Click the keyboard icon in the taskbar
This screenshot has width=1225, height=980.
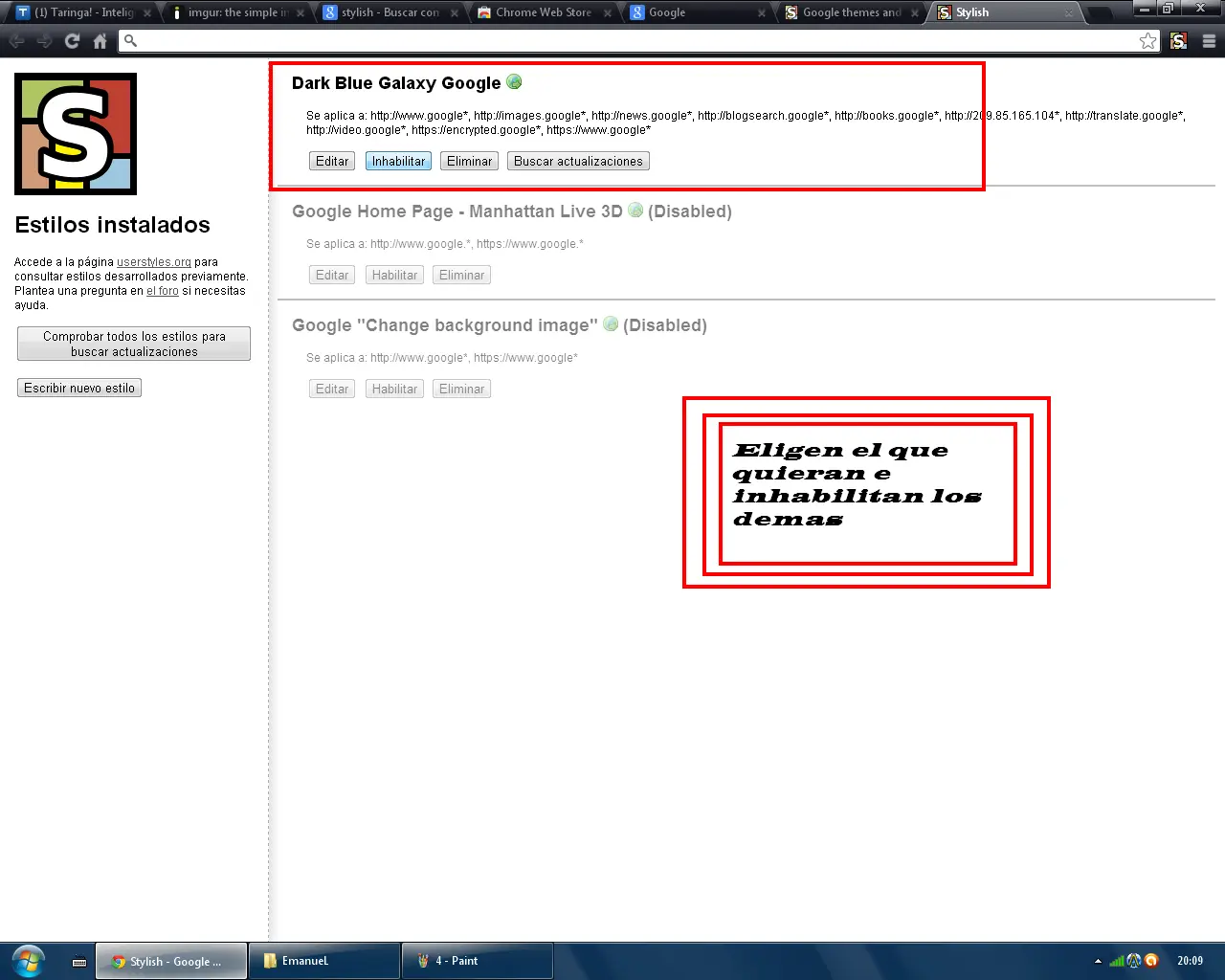tap(79, 962)
